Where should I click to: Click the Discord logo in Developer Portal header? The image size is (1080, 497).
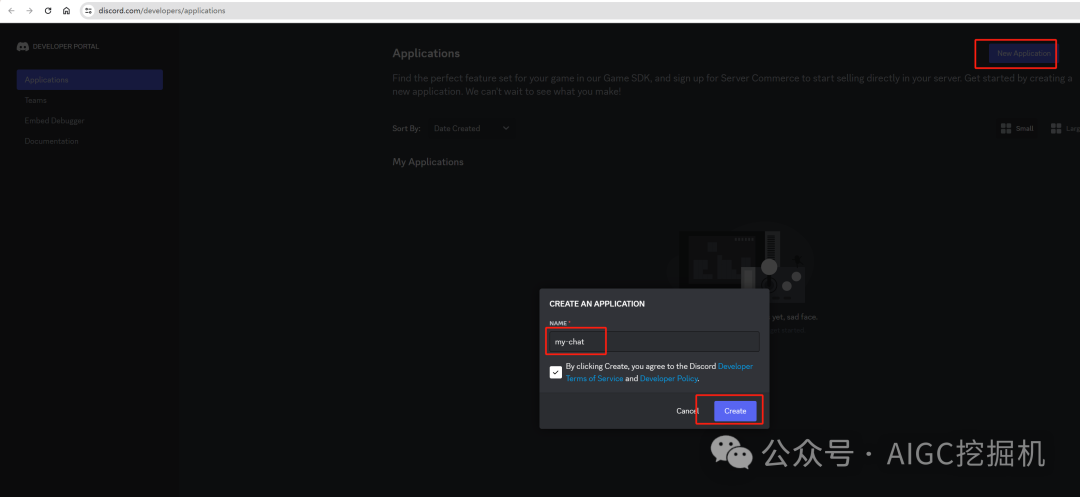click(x=23, y=46)
